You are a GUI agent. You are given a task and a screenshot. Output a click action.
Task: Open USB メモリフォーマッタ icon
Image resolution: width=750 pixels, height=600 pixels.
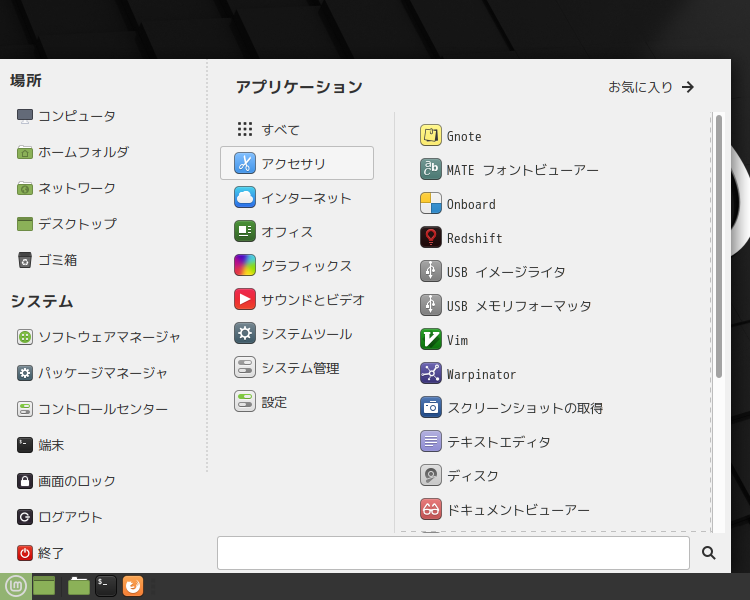(430, 305)
